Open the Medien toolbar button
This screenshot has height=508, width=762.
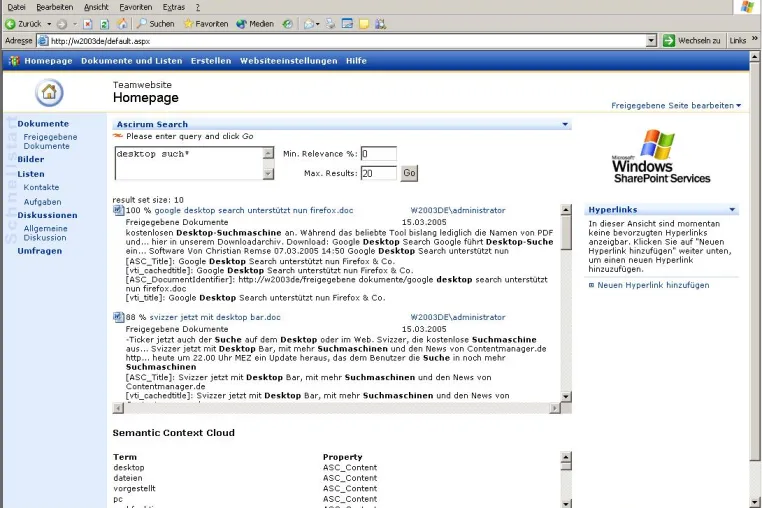coord(255,24)
